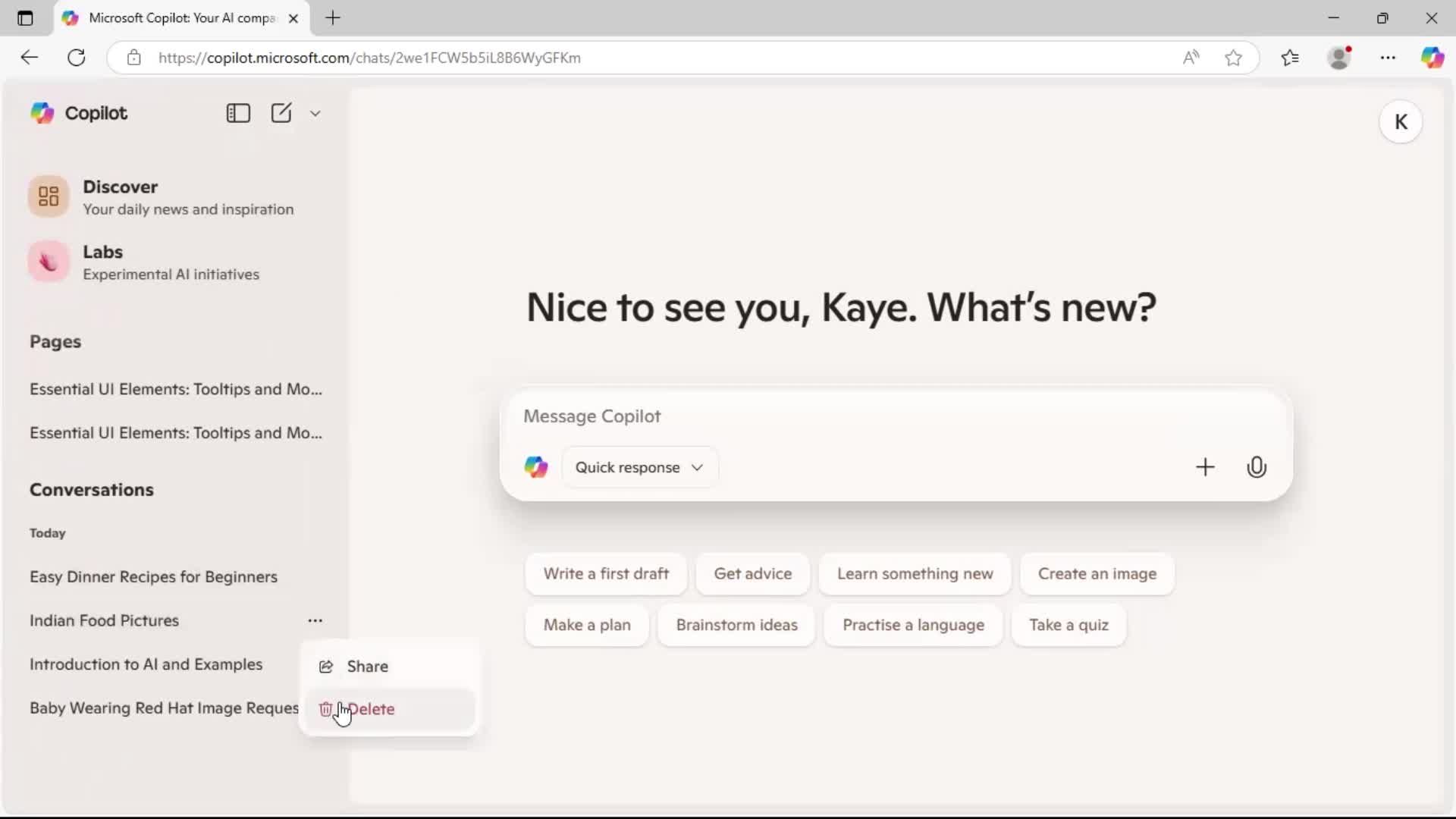Activate voice input with microphone icon
Viewport: 1456px width, 819px height.
[x=1257, y=467]
